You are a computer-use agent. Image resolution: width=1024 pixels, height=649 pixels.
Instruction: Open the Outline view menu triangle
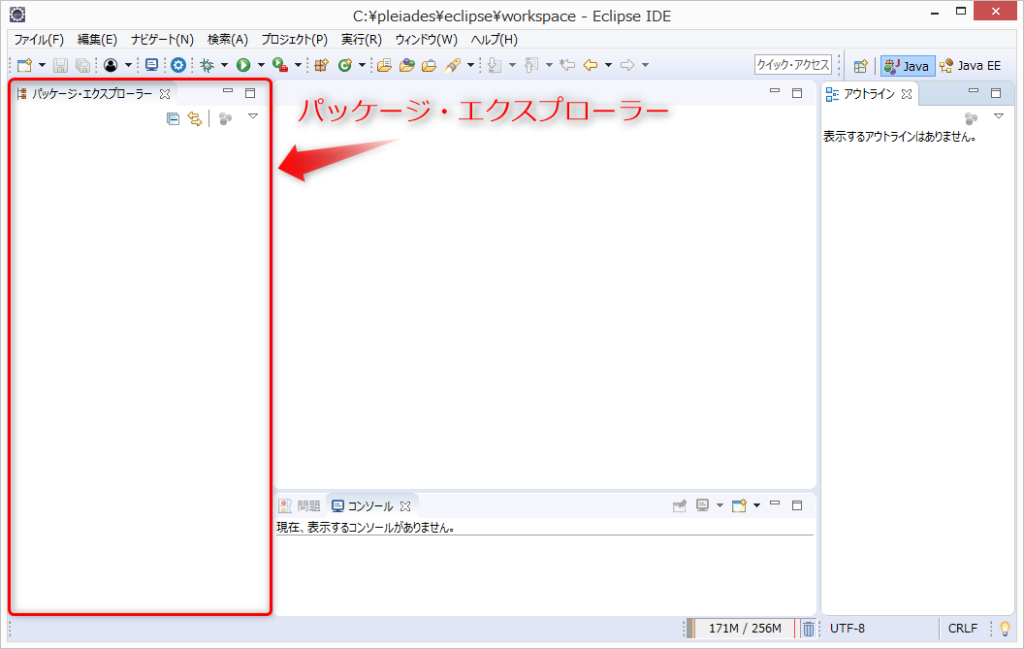click(999, 116)
